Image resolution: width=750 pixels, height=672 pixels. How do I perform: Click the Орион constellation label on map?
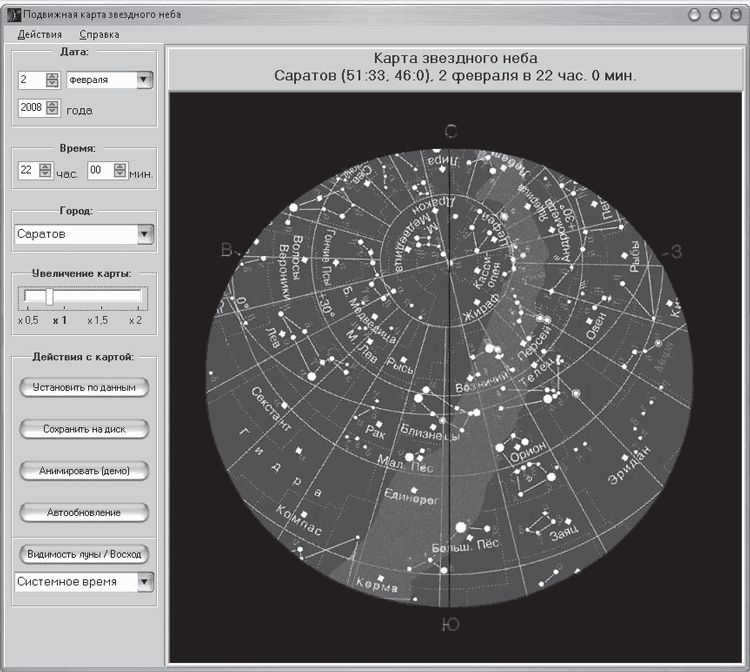pyautogui.click(x=528, y=452)
